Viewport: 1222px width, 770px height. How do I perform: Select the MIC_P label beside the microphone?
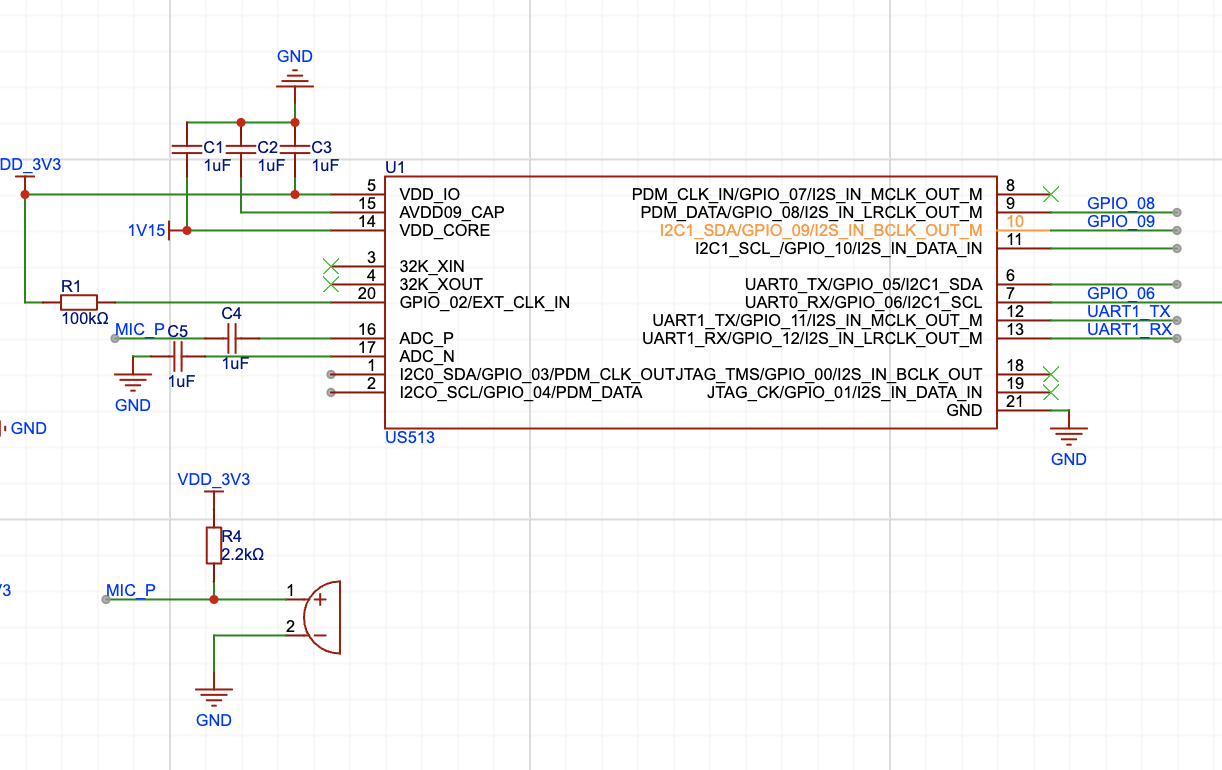pyautogui.click(x=131, y=591)
